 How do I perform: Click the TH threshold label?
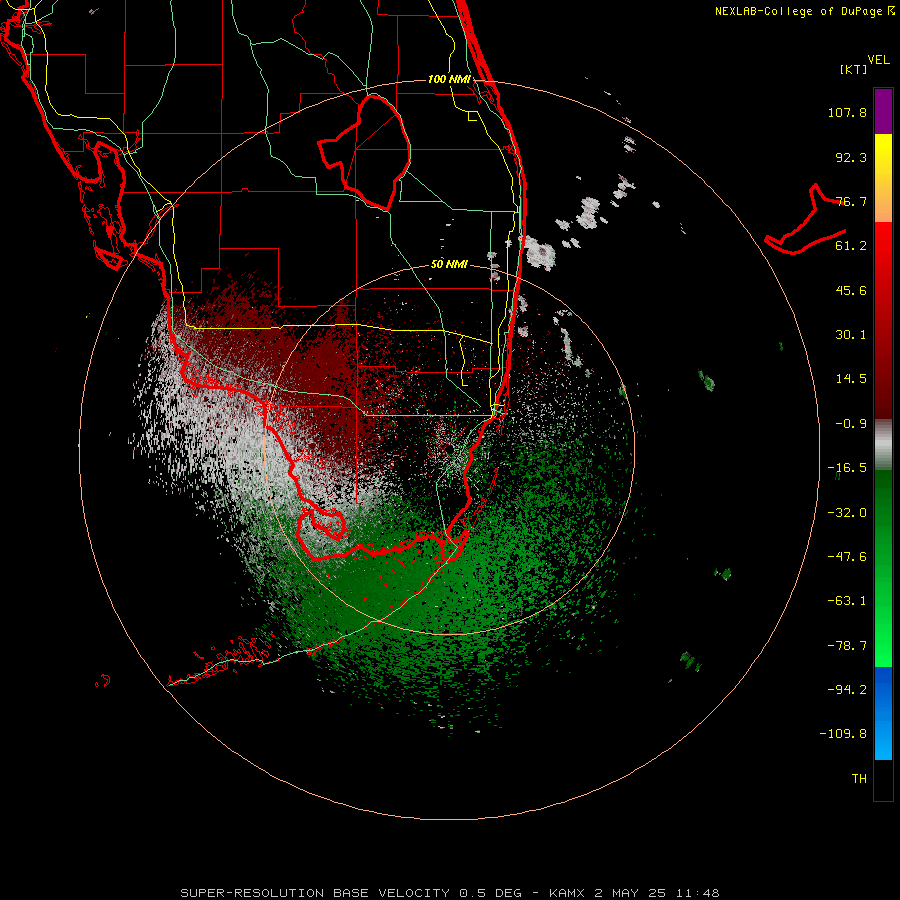click(x=859, y=779)
